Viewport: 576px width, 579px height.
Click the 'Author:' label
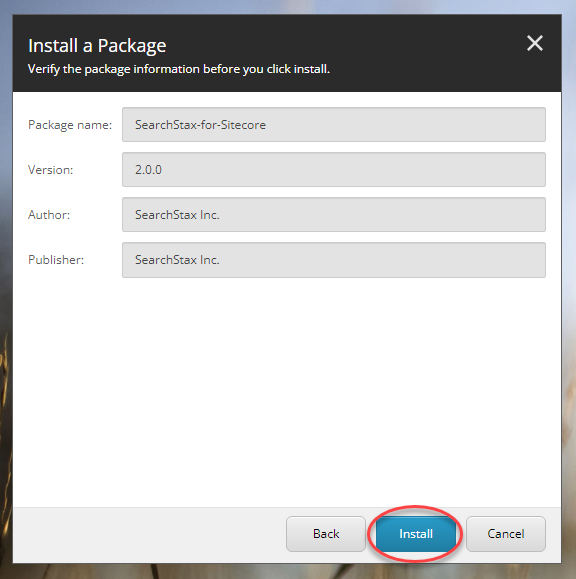click(x=49, y=215)
